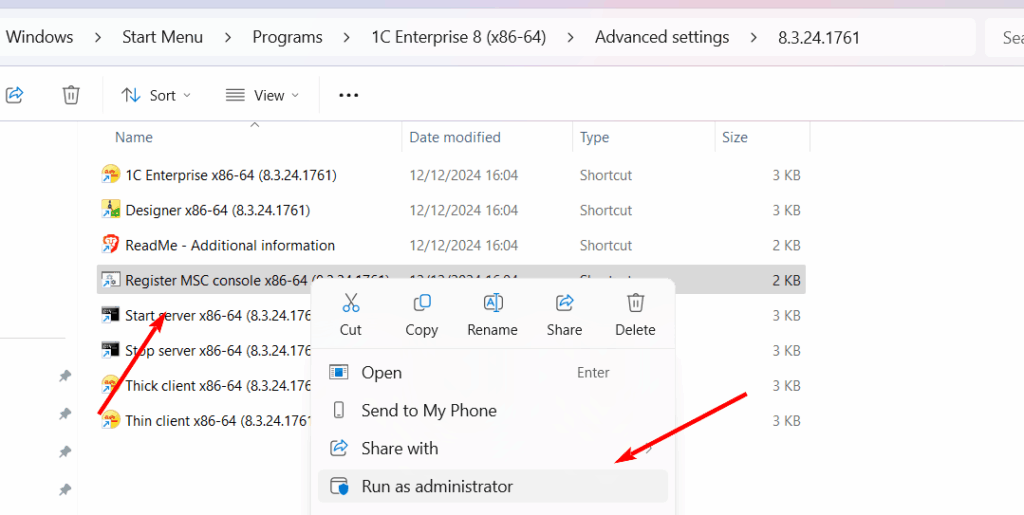Select file 1C Enterprise x86-64 (8.3.24.1761)
Screen dimensions: 1024x515
(231, 175)
